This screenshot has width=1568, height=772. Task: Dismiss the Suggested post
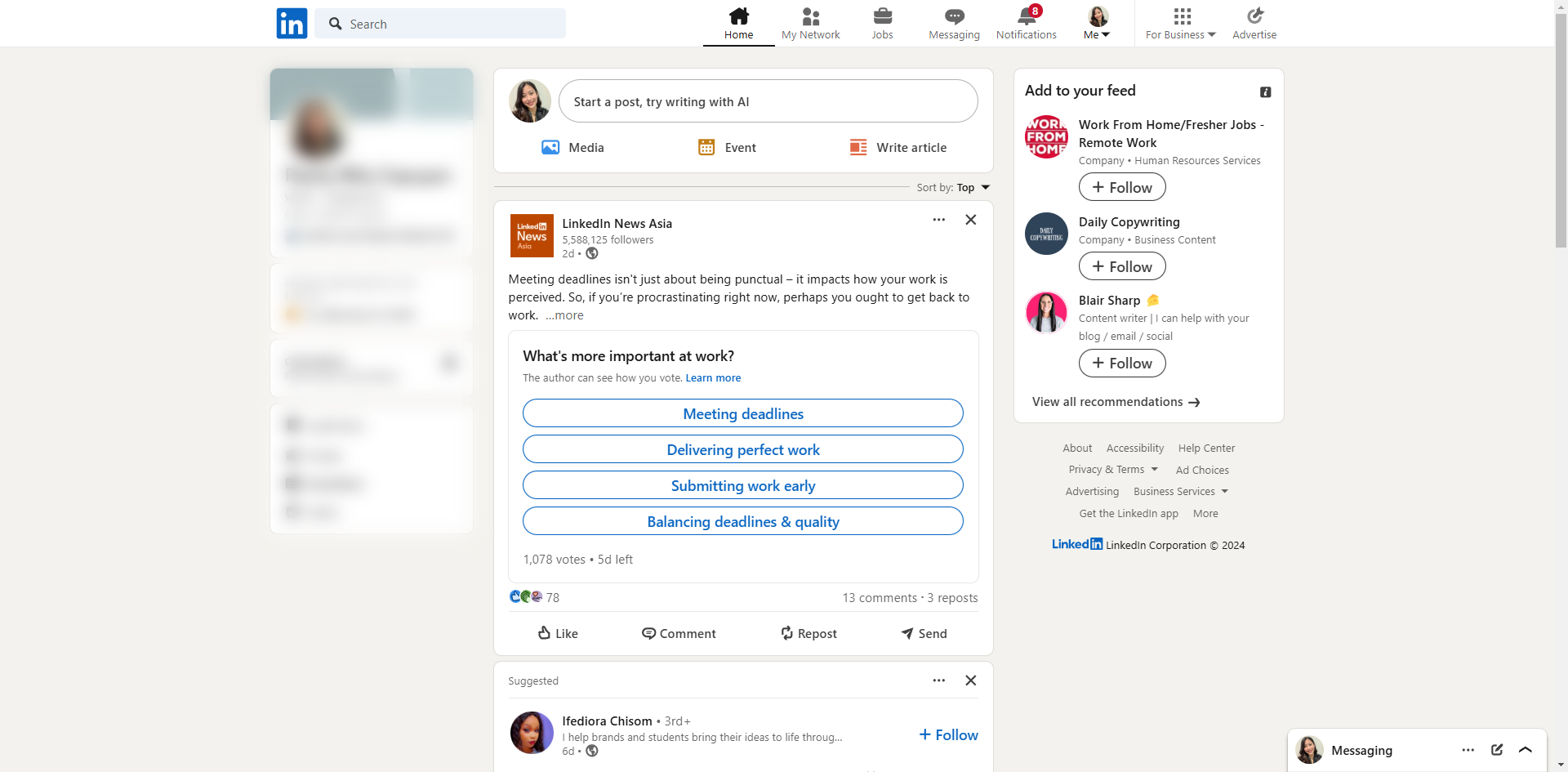click(971, 681)
